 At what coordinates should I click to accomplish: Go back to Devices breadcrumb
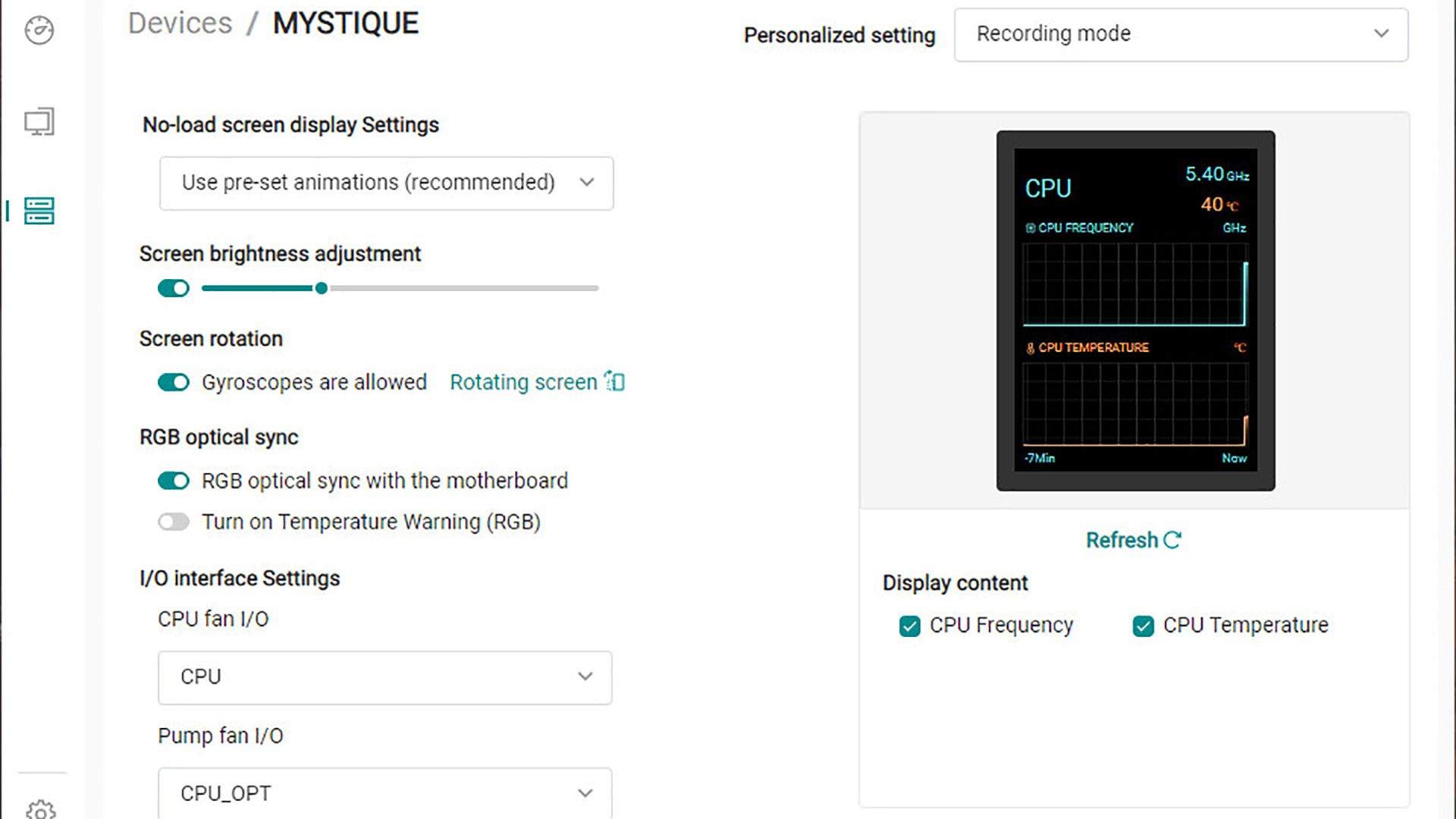pyautogui.click(x=180, y=24)
